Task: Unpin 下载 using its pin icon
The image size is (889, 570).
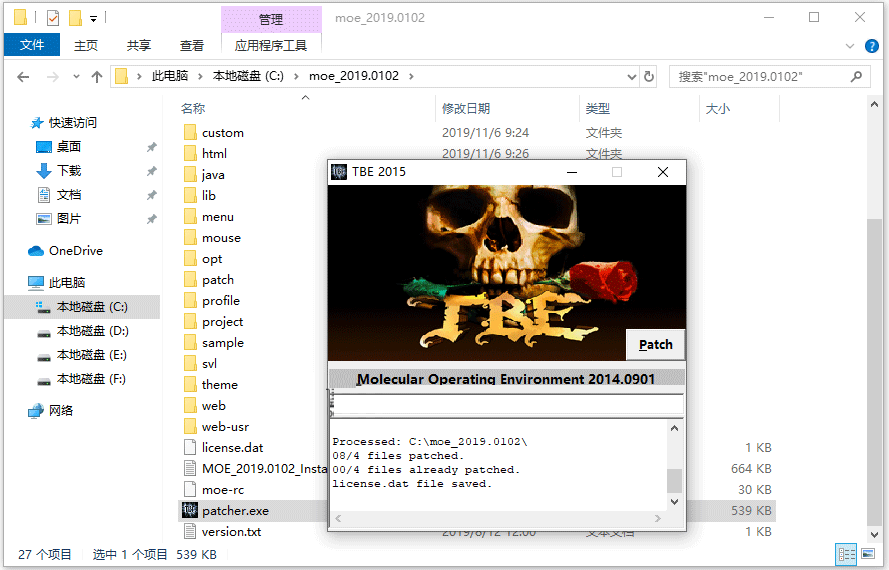Action: pos(151,171)
